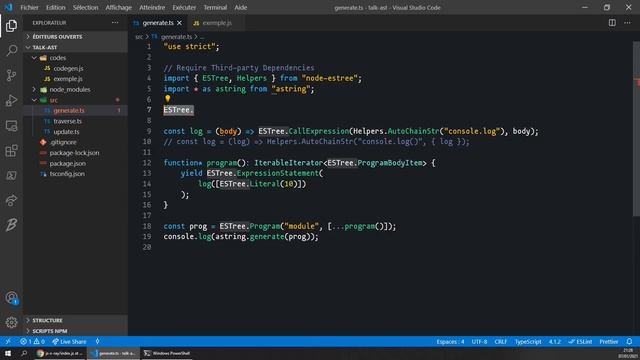640x360 pixels.
Task: Place cursor on line 7 ESTree. text
Action: click(x=178, y=110)
